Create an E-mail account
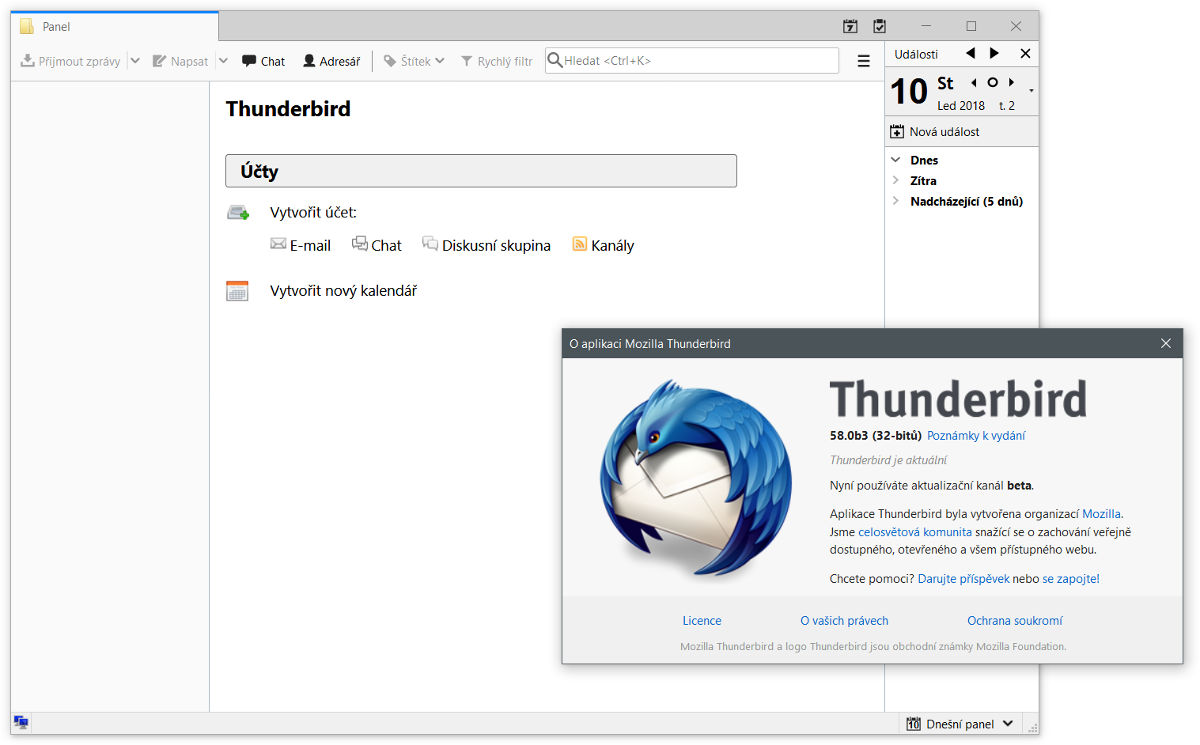The height and width of the screenshot is (745, 1200). pyautogui.click(x=300, y=245)
